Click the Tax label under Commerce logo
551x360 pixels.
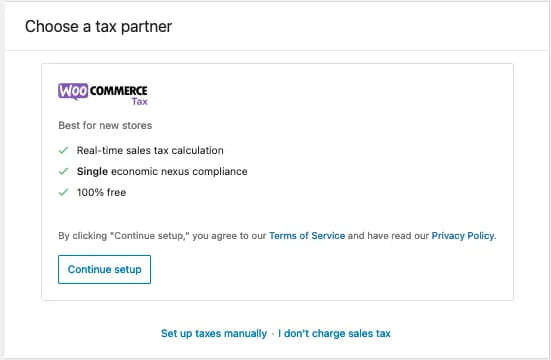[140, 102]
